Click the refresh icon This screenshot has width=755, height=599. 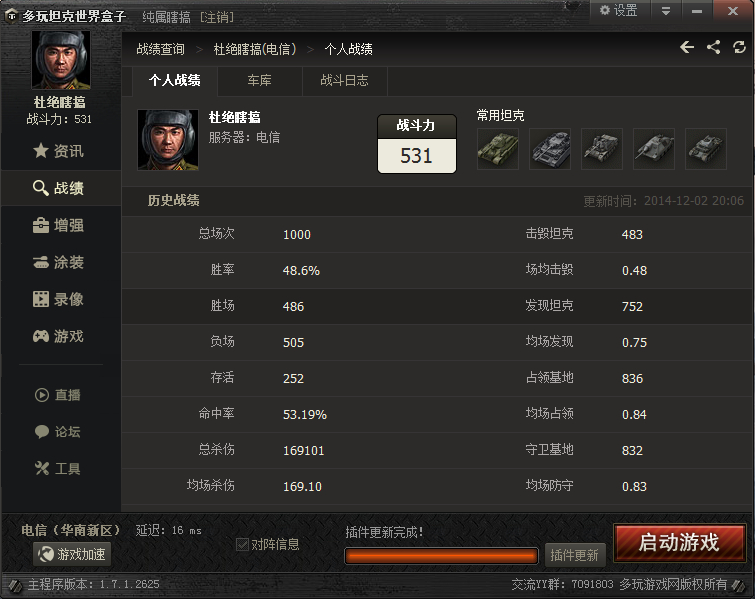point(739,47)
